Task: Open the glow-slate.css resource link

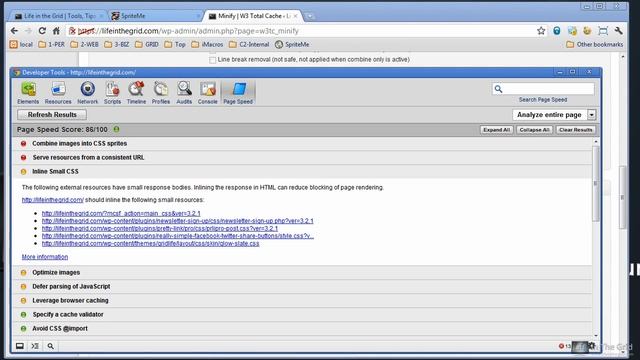Action: tap(151, 244)
